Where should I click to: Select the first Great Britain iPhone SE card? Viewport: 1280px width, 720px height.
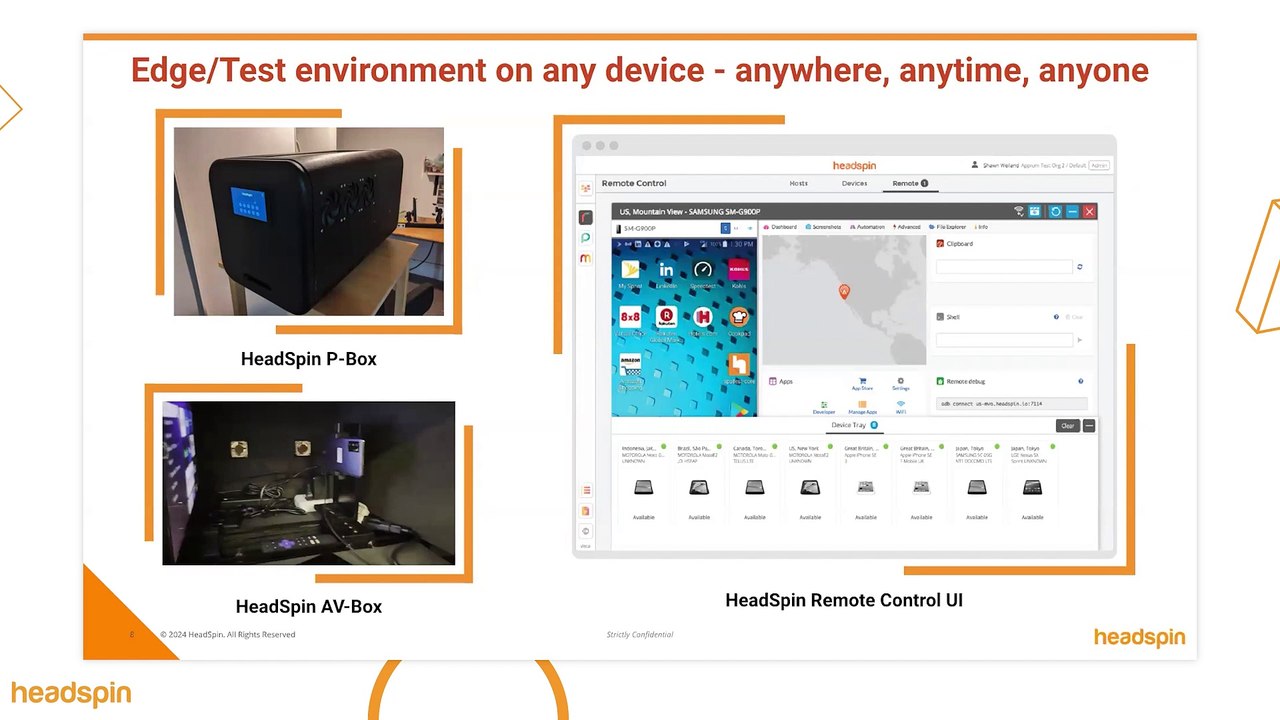click(x=866, y=483)
